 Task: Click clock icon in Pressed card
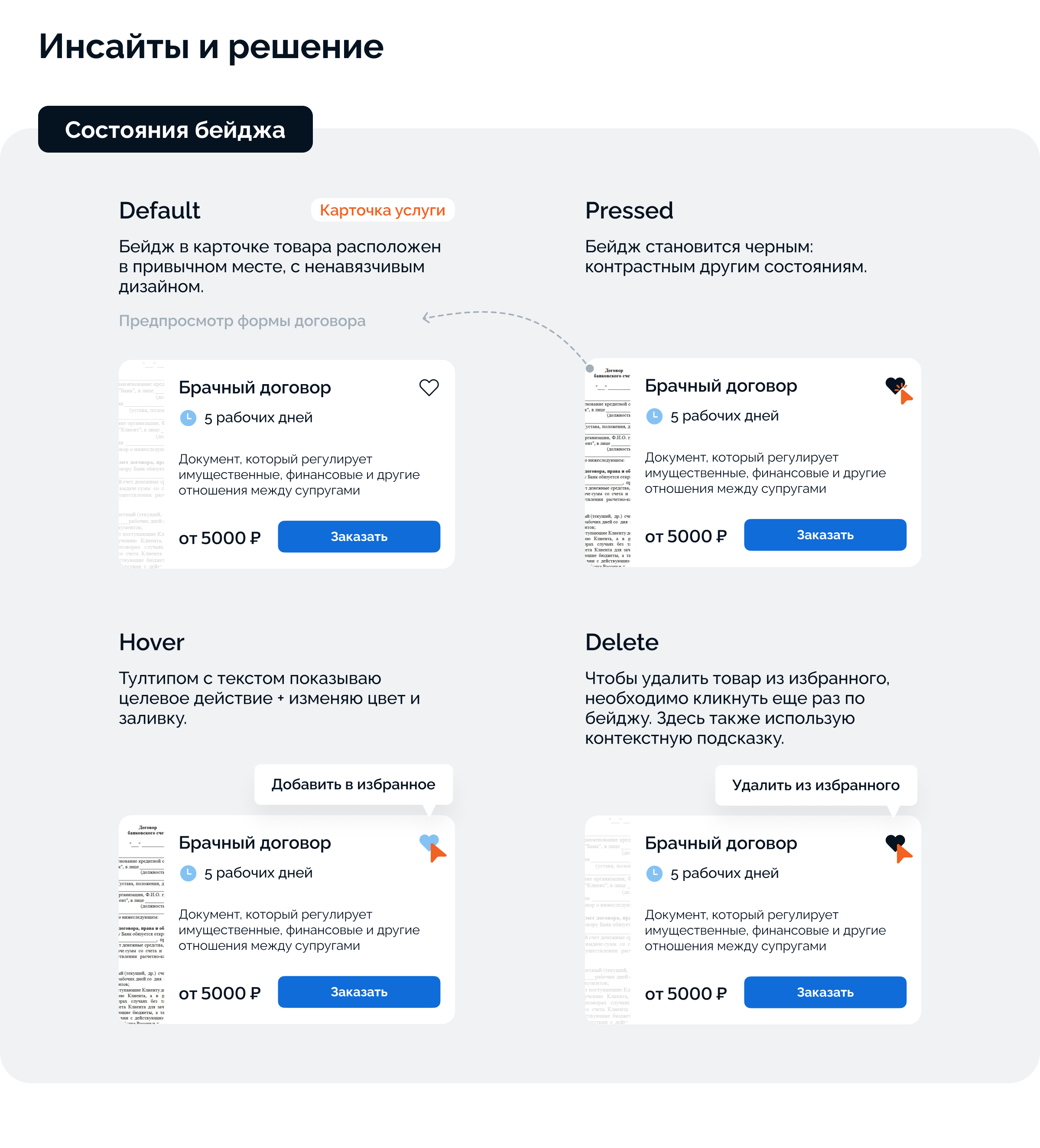click(654, 416)
